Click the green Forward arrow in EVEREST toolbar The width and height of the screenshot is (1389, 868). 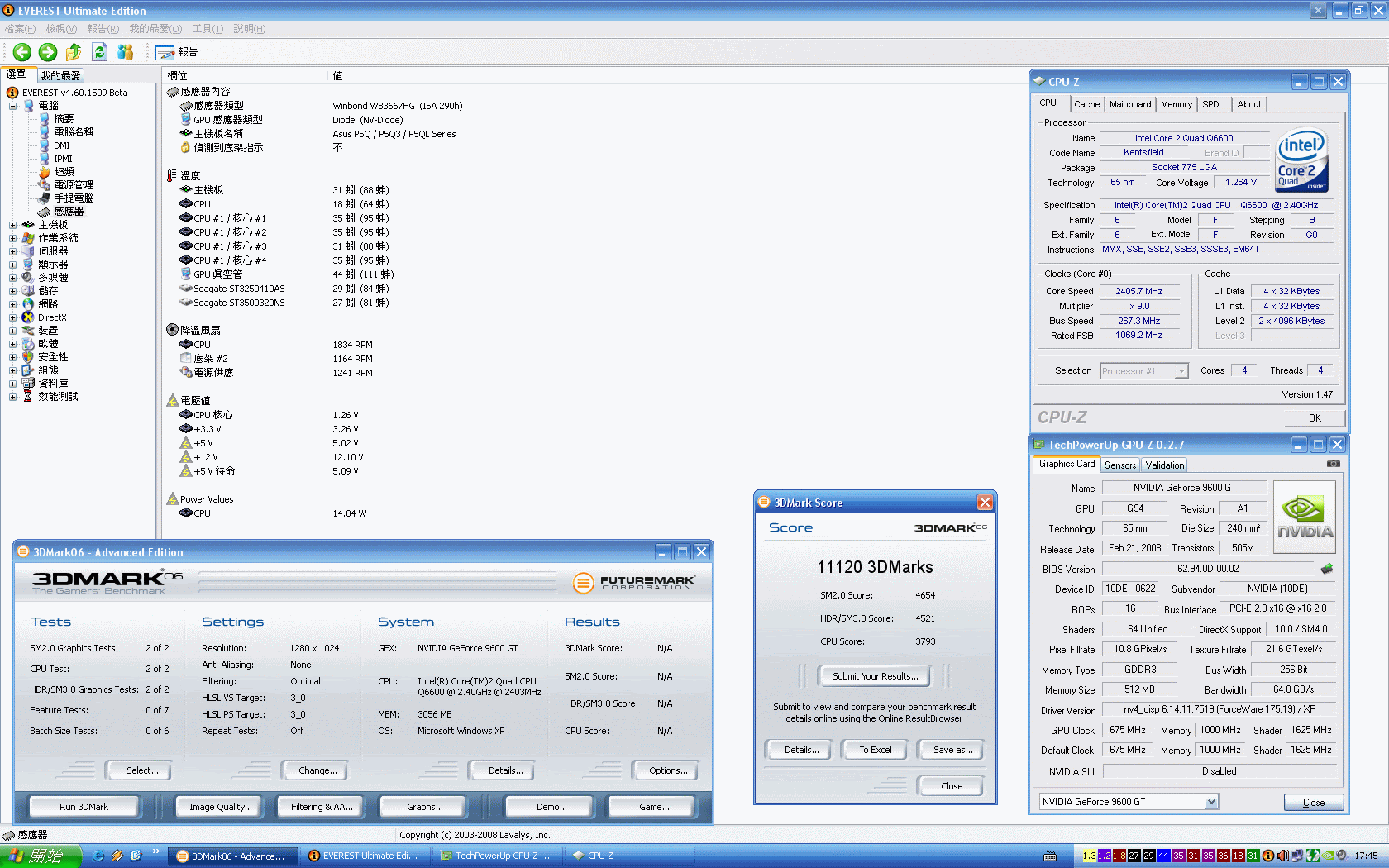click(48, 52)
